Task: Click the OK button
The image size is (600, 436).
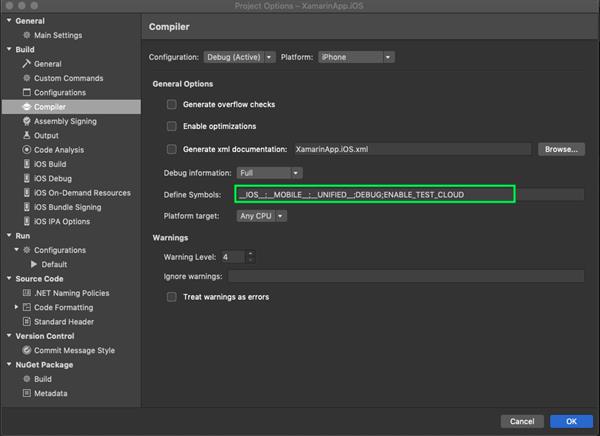Action: click(571, 421)
